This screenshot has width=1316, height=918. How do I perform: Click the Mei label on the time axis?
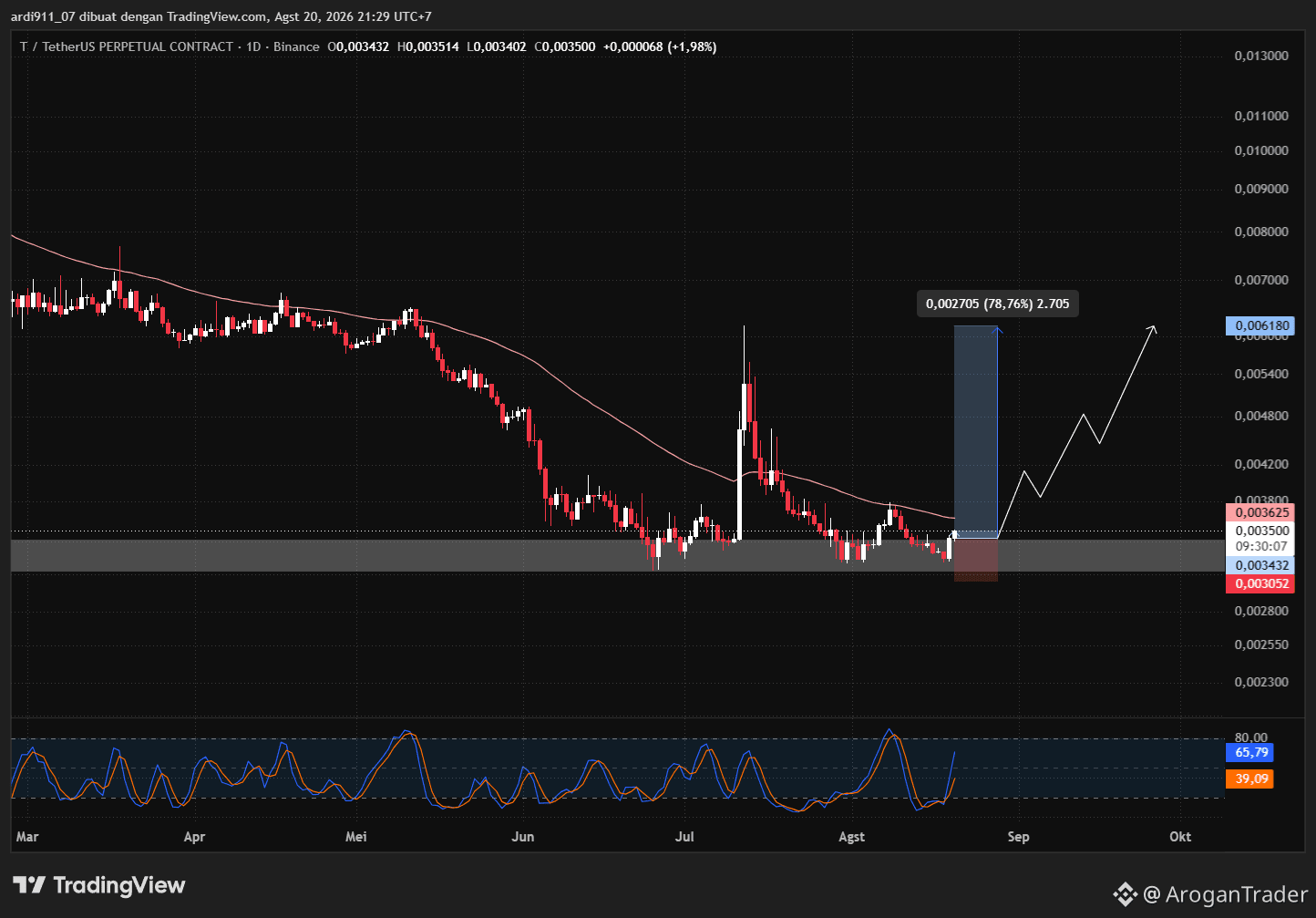[356, 837]
